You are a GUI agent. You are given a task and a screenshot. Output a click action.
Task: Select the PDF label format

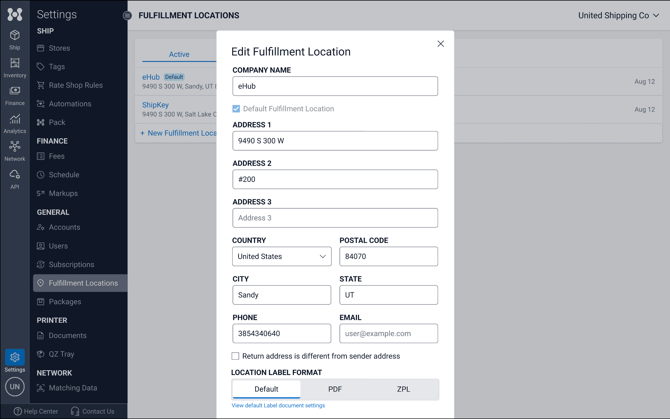point(335,389)
